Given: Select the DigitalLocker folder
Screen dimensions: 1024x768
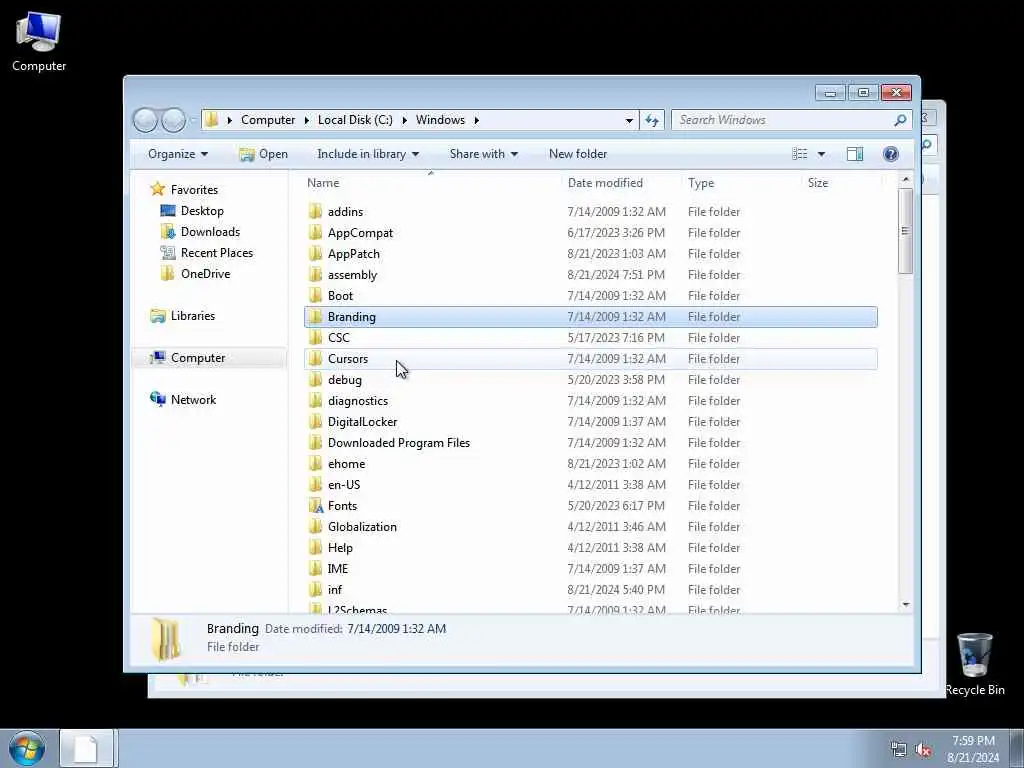Looking at the screenshot, I should [x=590, y=421].
